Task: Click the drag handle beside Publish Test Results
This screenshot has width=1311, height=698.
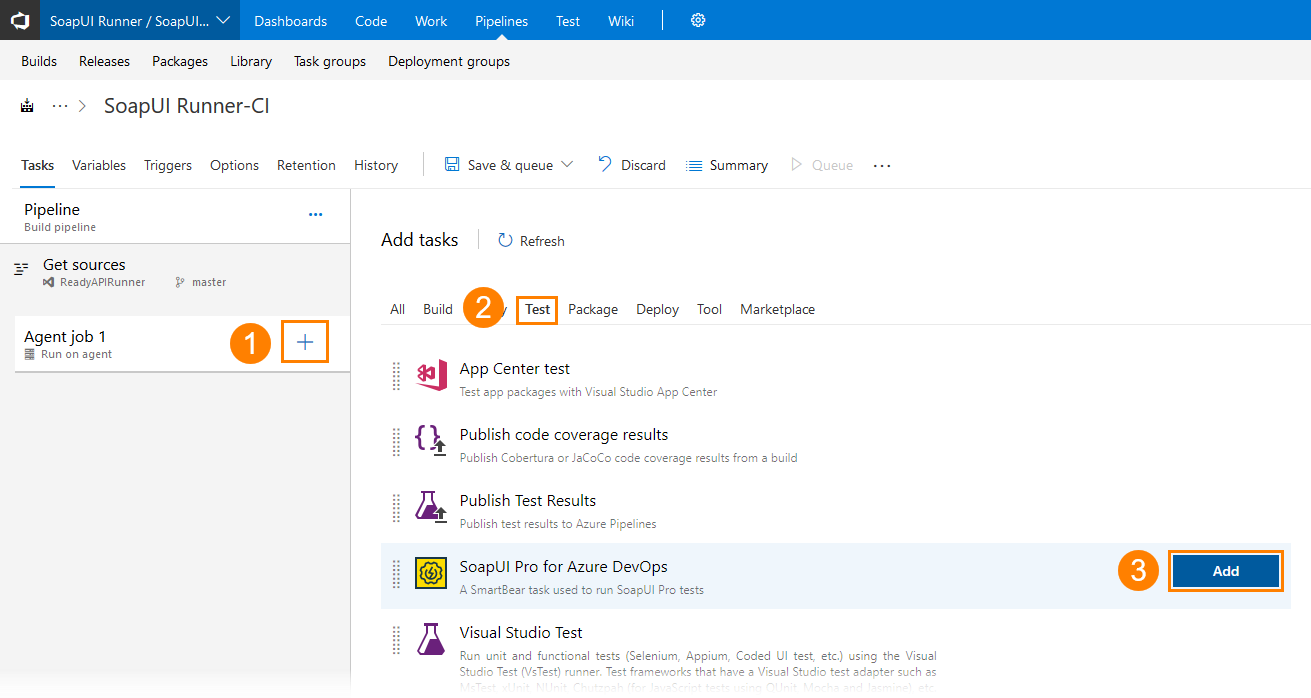Action: click(x=396, y=508)
